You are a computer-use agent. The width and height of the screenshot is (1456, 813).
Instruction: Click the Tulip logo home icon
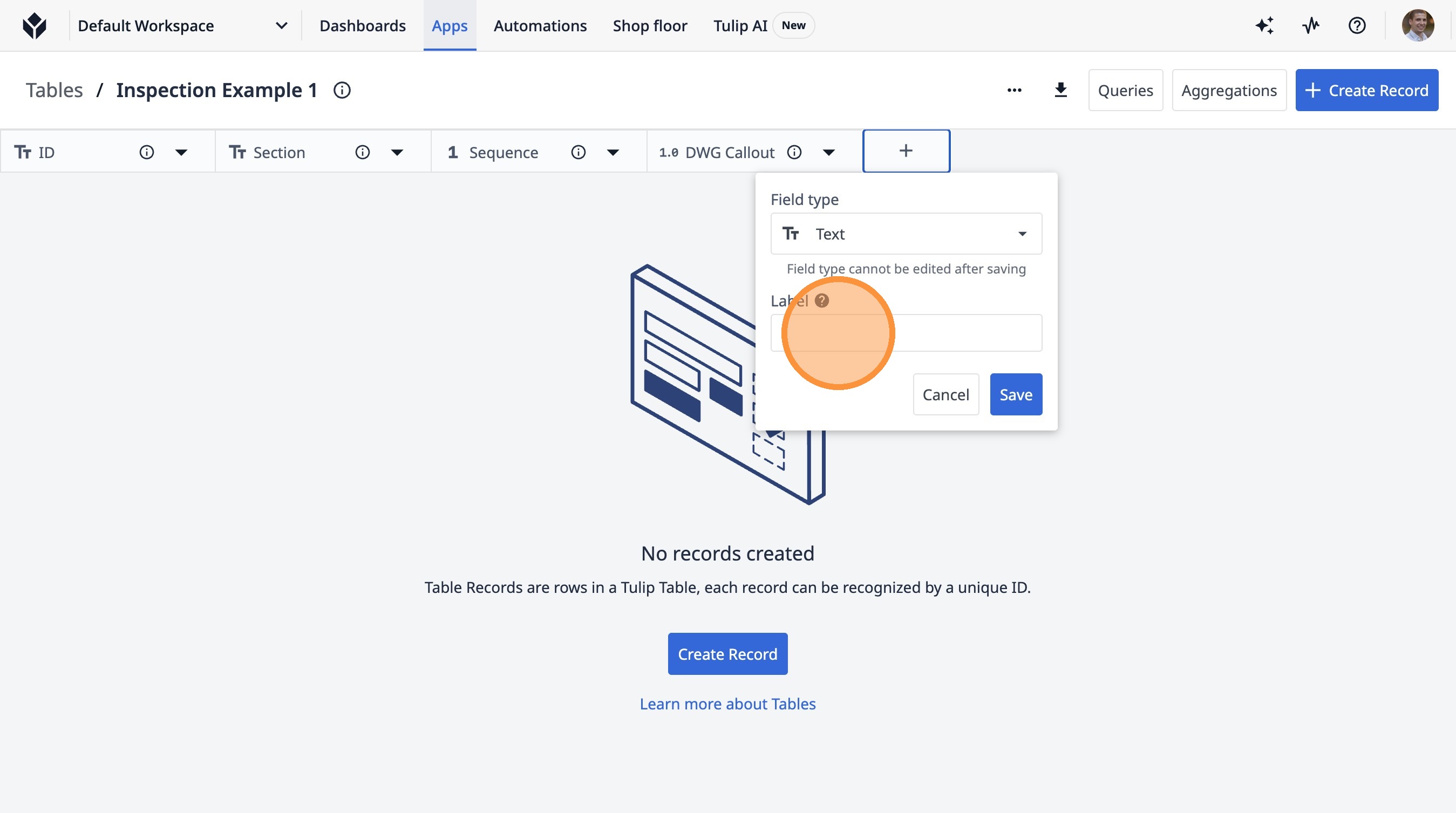pyautogui.click(x=35, y=26)
